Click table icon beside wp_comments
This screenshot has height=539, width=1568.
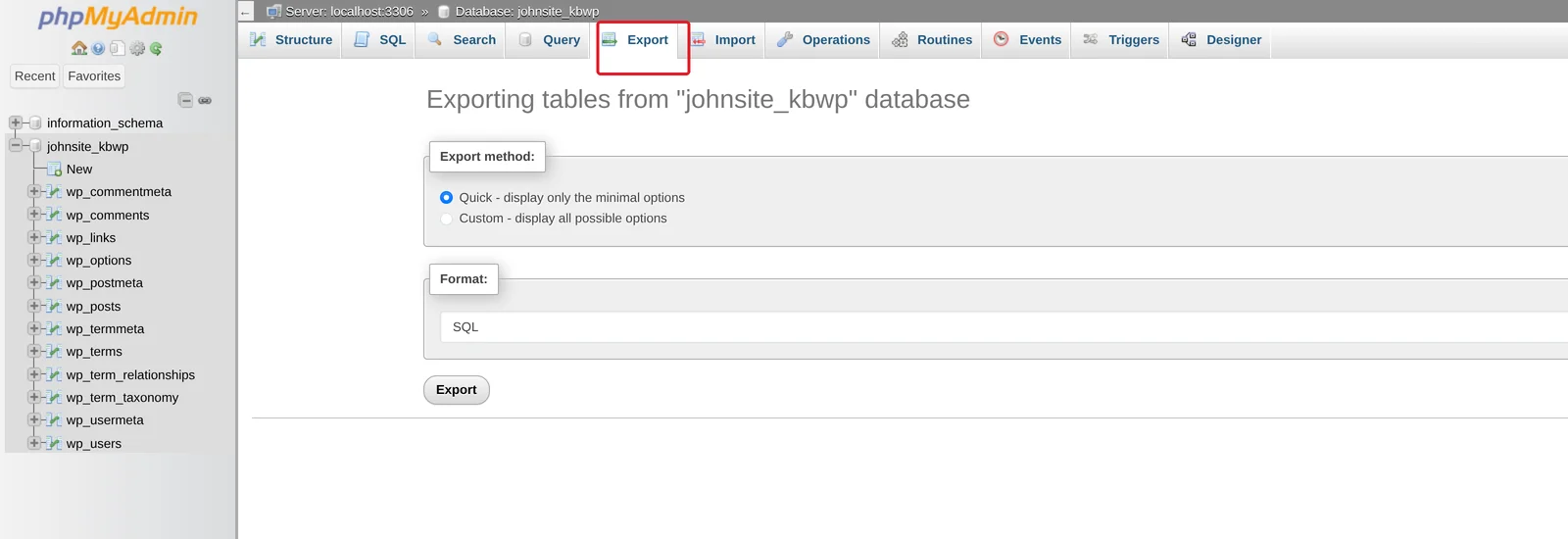[55, 215]
